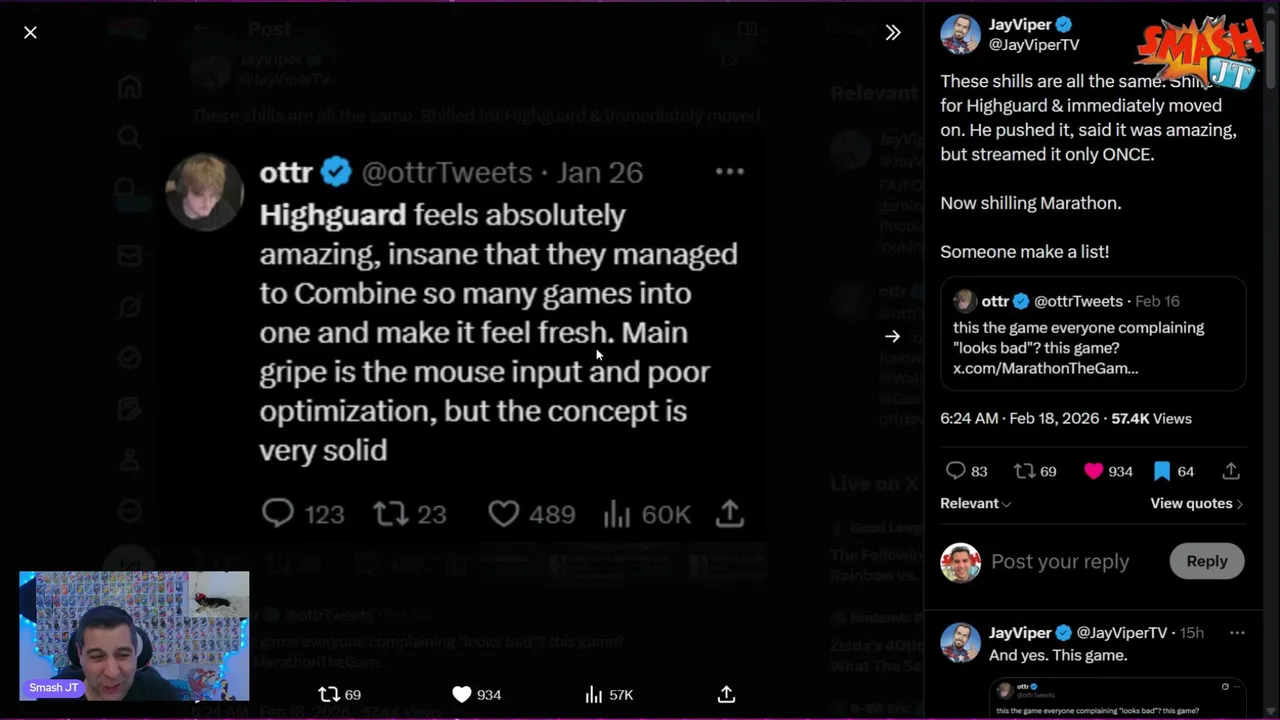The height and width of the screenshot is (720, 1280).
Task: Open View quotes link
Action: pos(1196,504)
